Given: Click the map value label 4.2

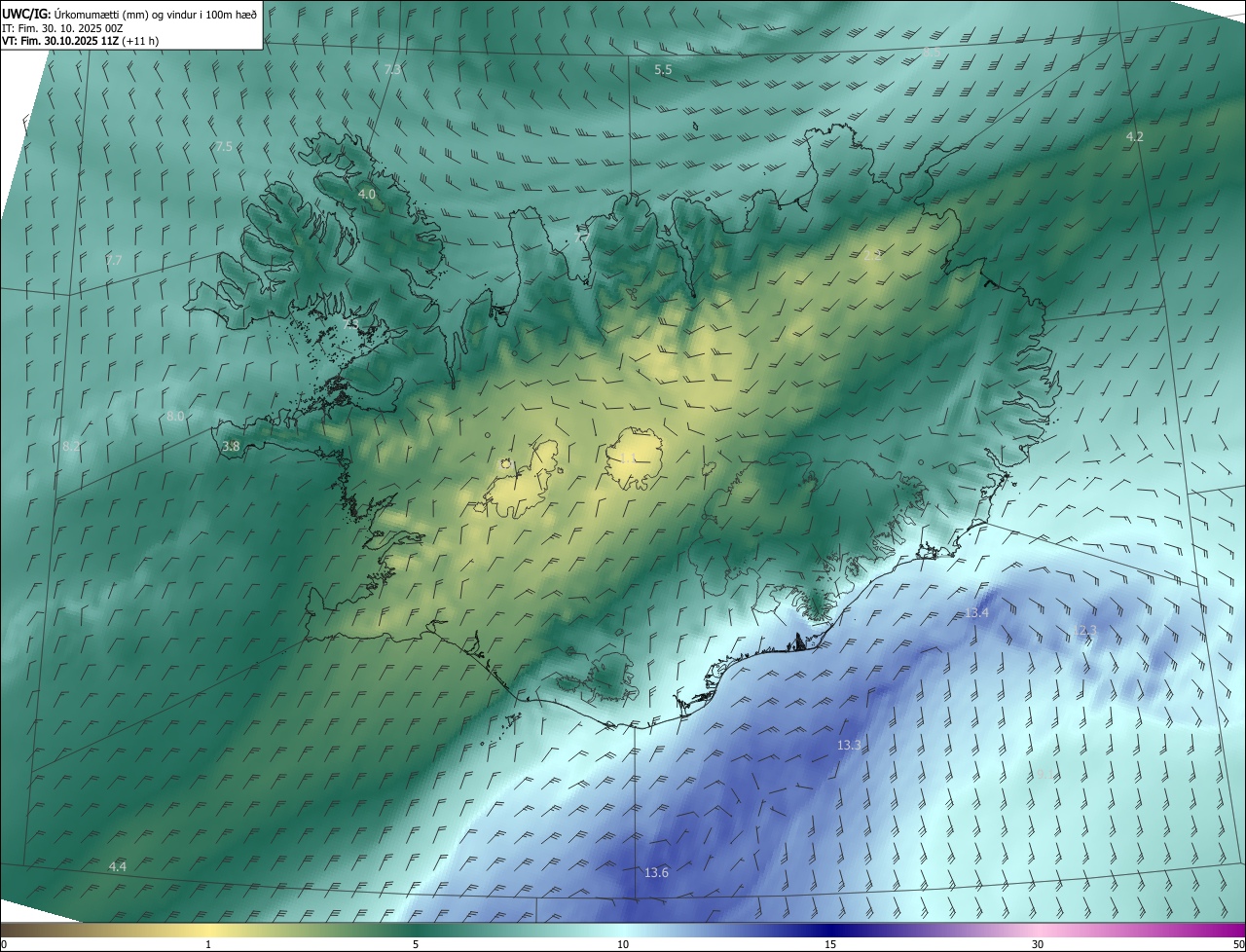Looking at the screenshot, I should [x=1134, y=137].
